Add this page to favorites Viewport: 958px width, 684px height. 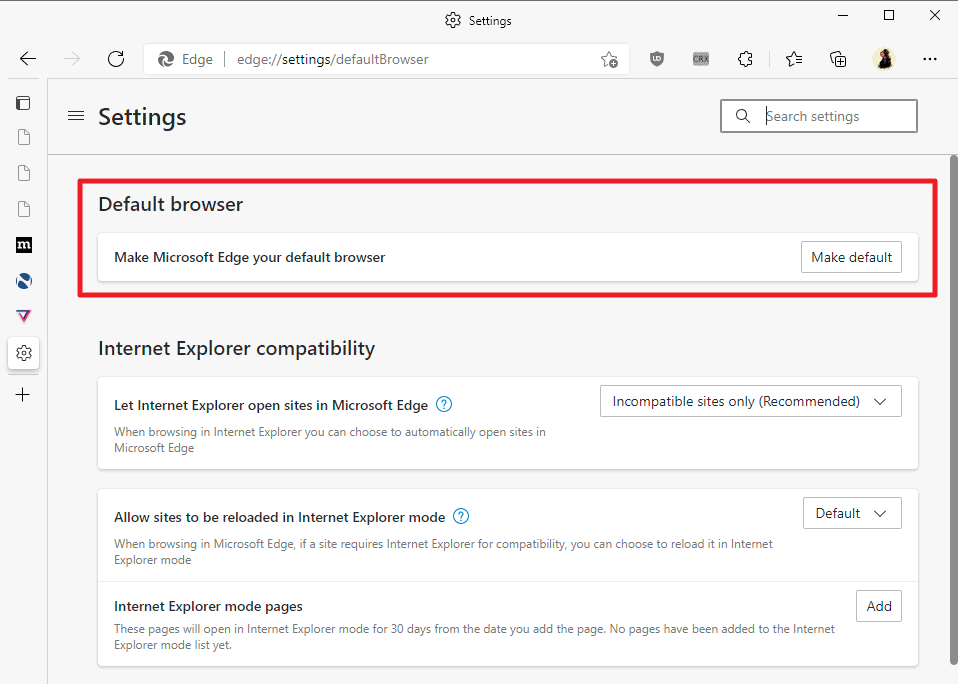pyautogui.click(x=610, y=60)
